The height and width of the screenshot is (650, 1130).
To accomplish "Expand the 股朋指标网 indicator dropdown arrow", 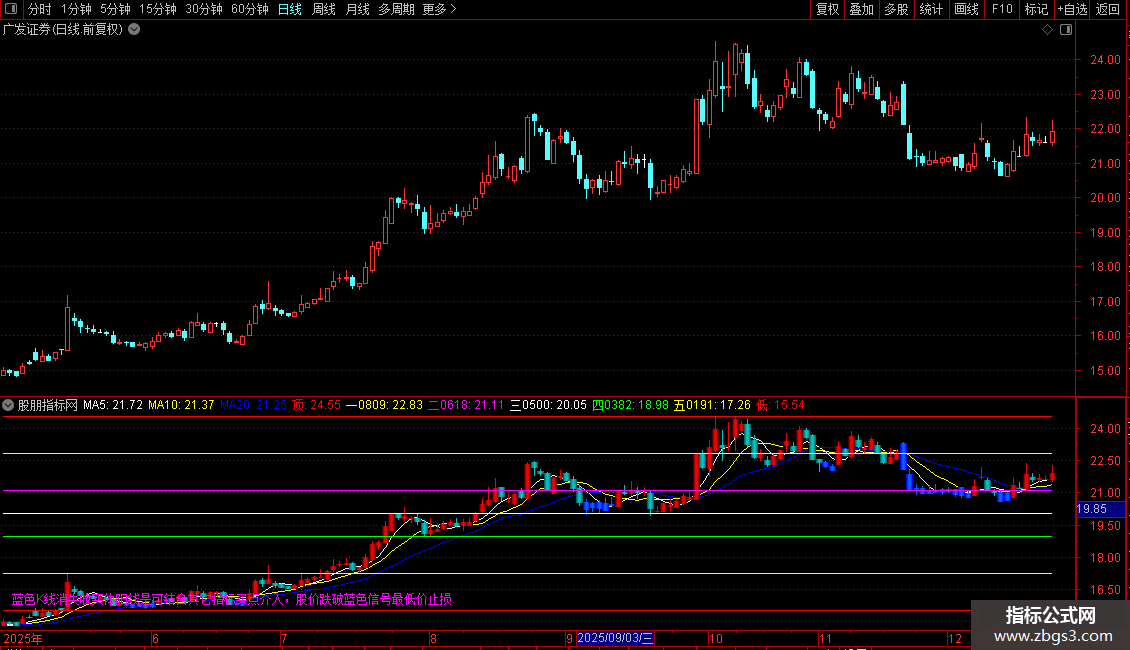I will pos(9,405).
